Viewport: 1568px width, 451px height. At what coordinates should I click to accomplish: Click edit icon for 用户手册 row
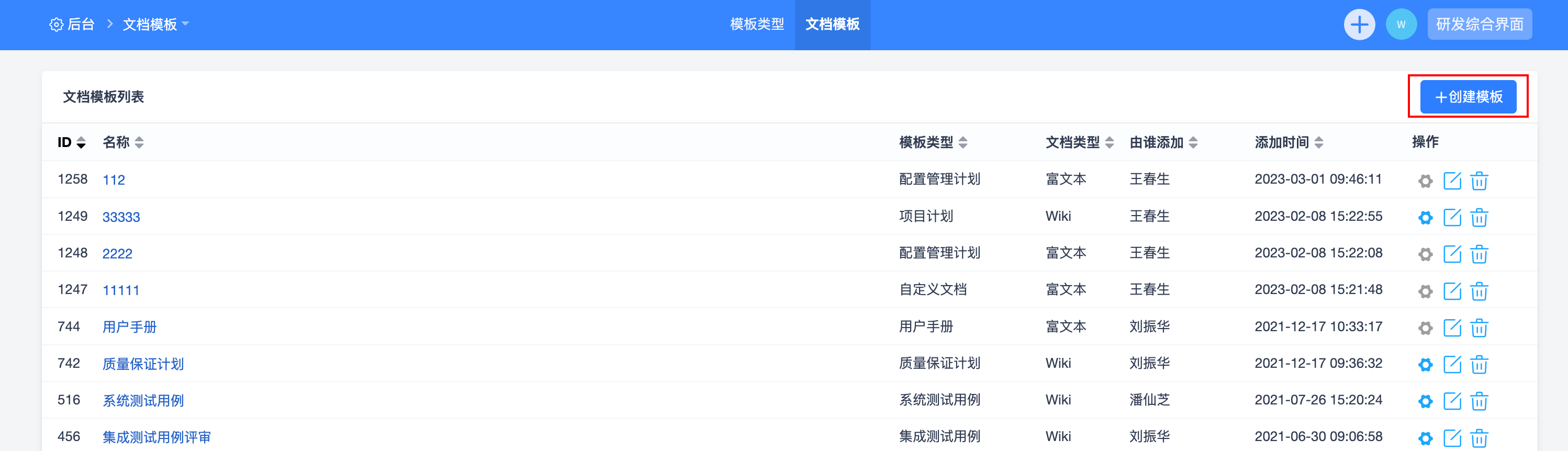[x=1452, y=328]
